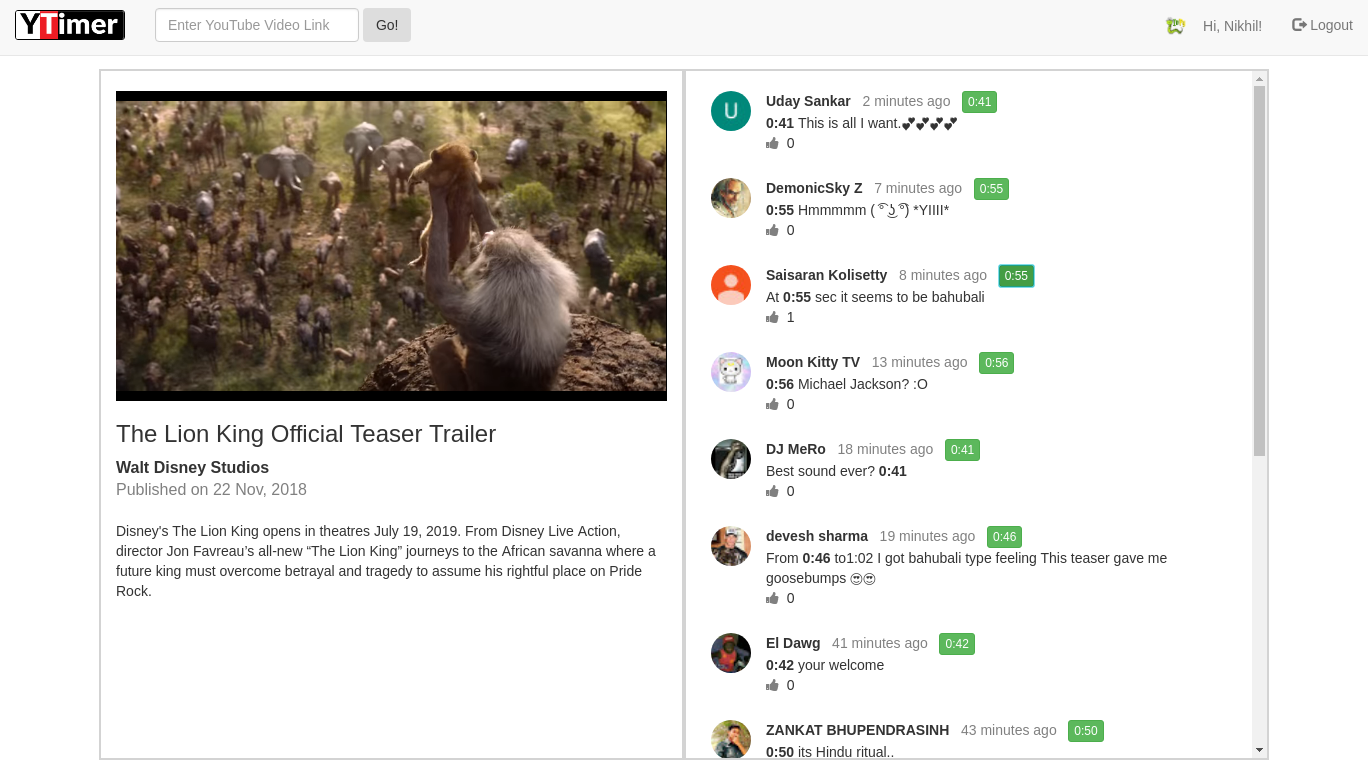
Task: Click the Walt Disney Studios channel name
Action: click(192, 467)
